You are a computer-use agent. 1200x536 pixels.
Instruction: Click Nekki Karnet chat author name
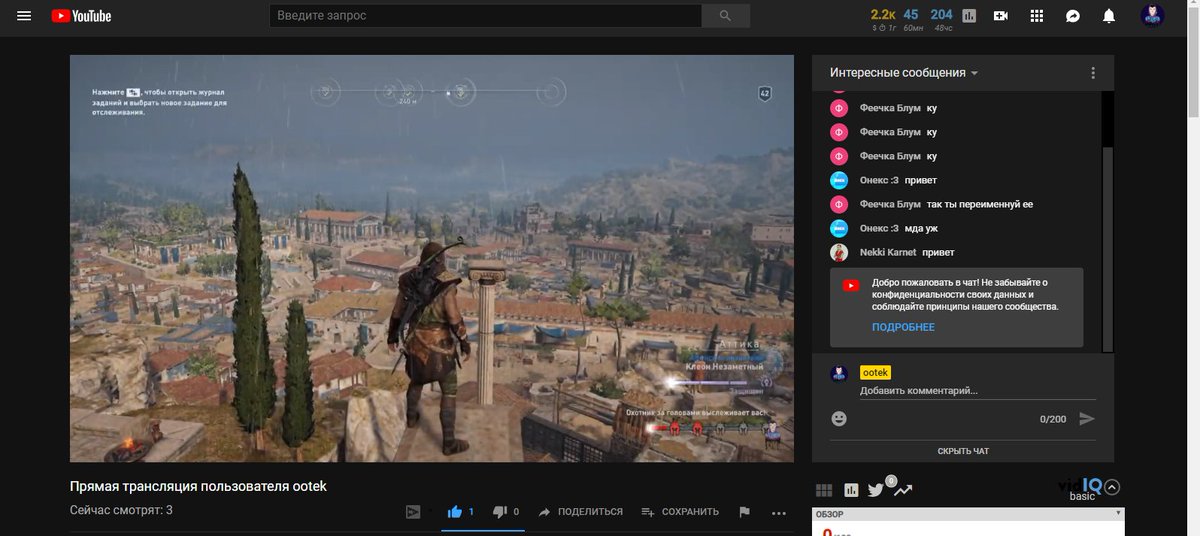pos(888,252)
